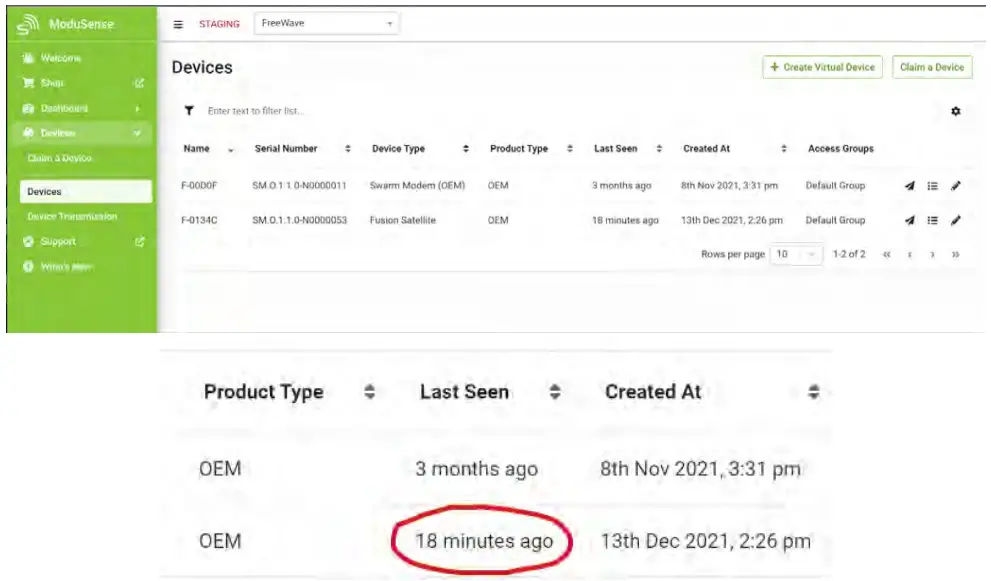Screen dimensions: 991x581
Task: Open the FreeWave organization dropdown
Action: [325, 24]
